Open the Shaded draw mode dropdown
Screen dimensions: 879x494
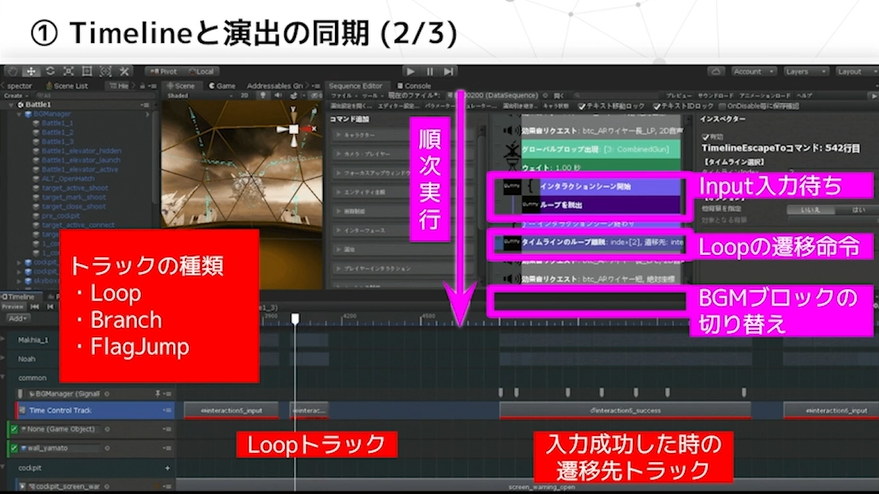point(199,96)
